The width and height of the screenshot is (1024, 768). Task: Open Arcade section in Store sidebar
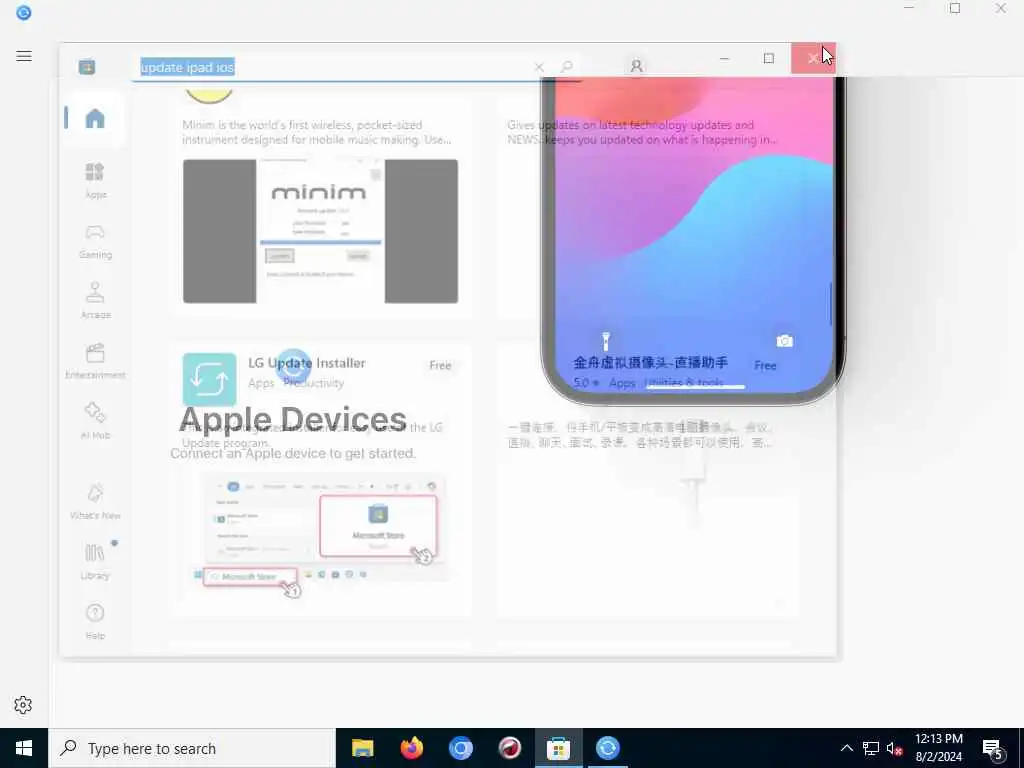95,300
